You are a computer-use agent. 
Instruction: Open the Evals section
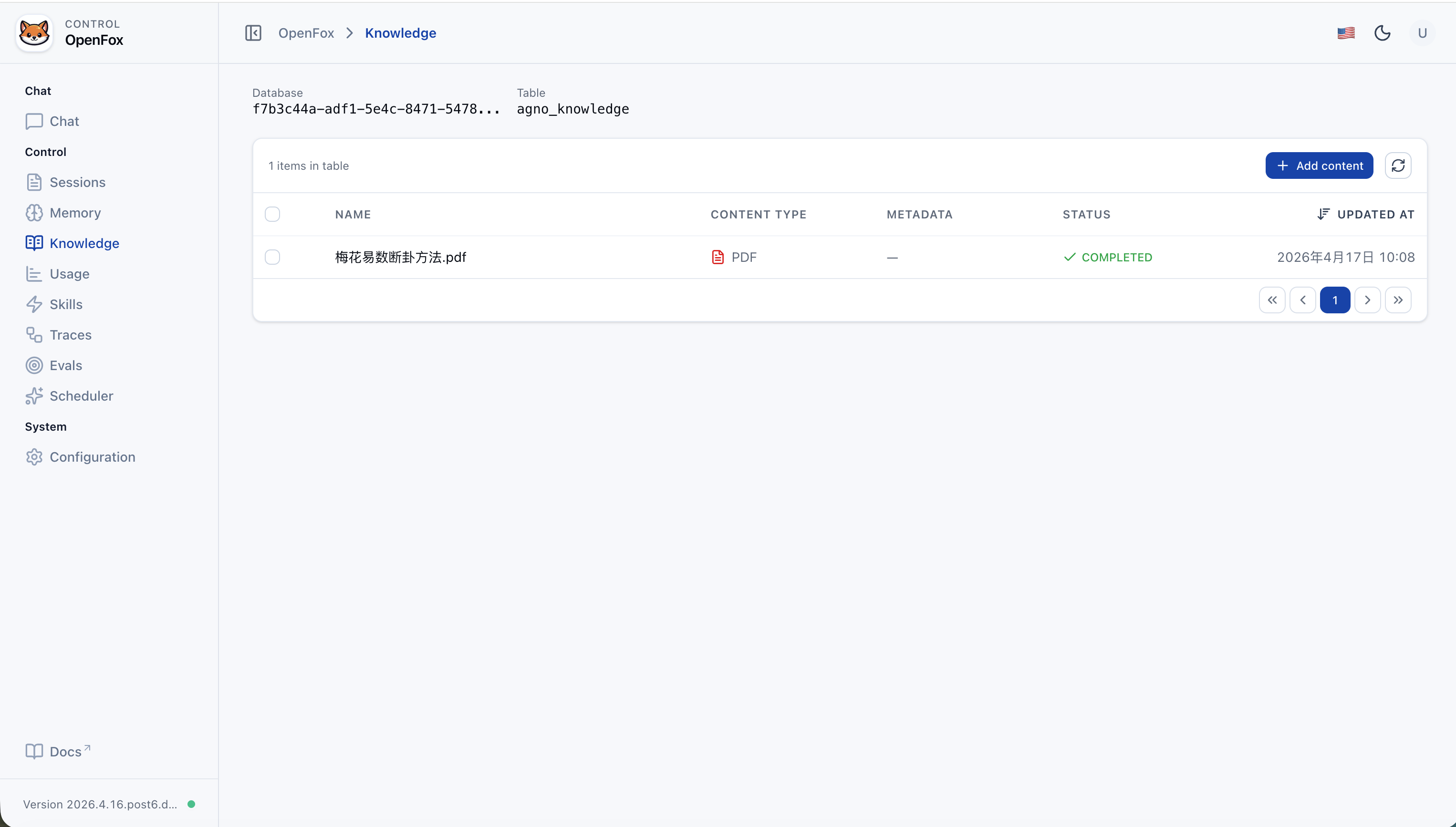tap(65, 365)
